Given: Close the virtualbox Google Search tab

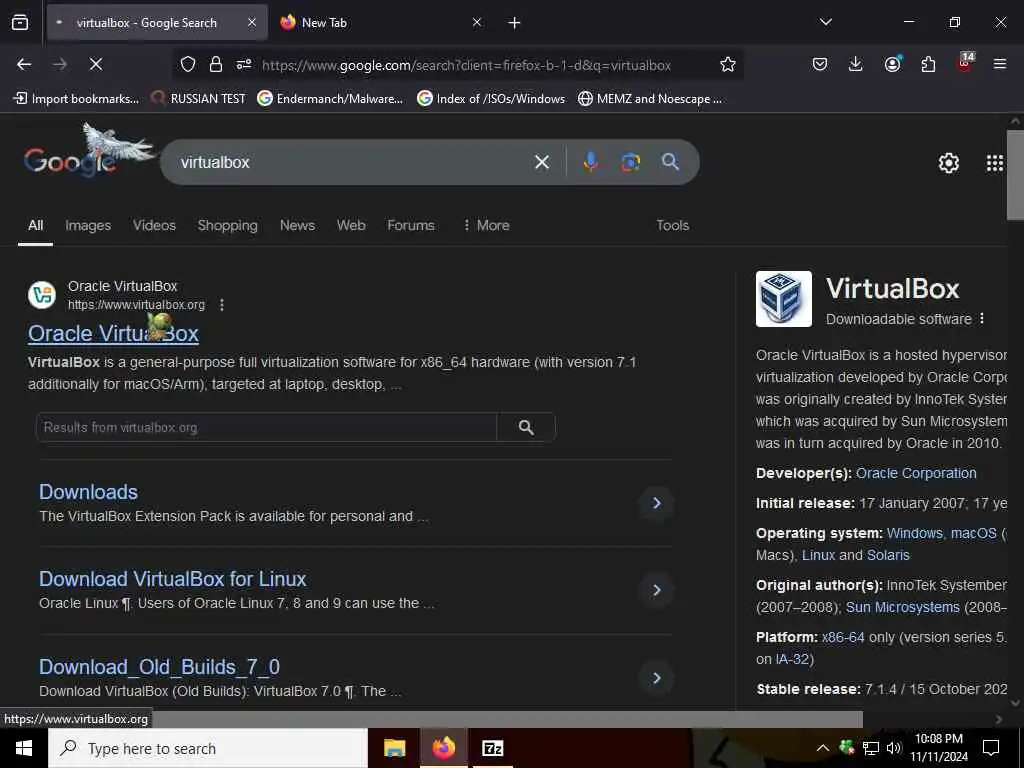Looking at the screenshot, I should point(252,22).
